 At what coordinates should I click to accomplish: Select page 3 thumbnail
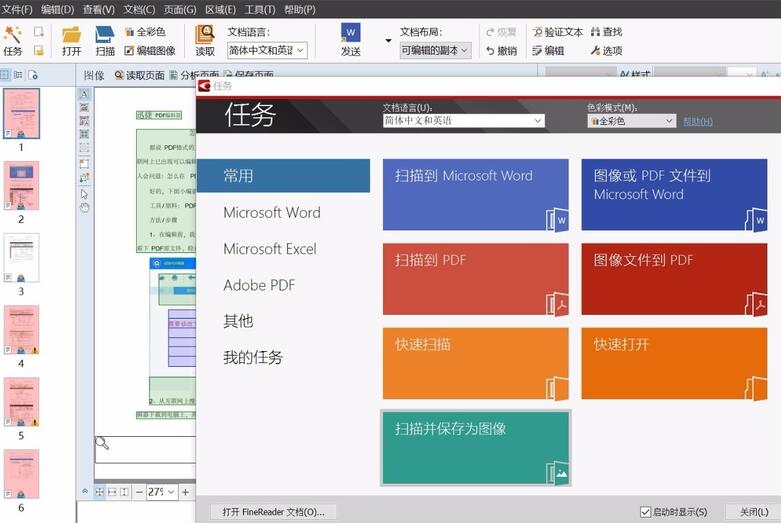[21, 258]
